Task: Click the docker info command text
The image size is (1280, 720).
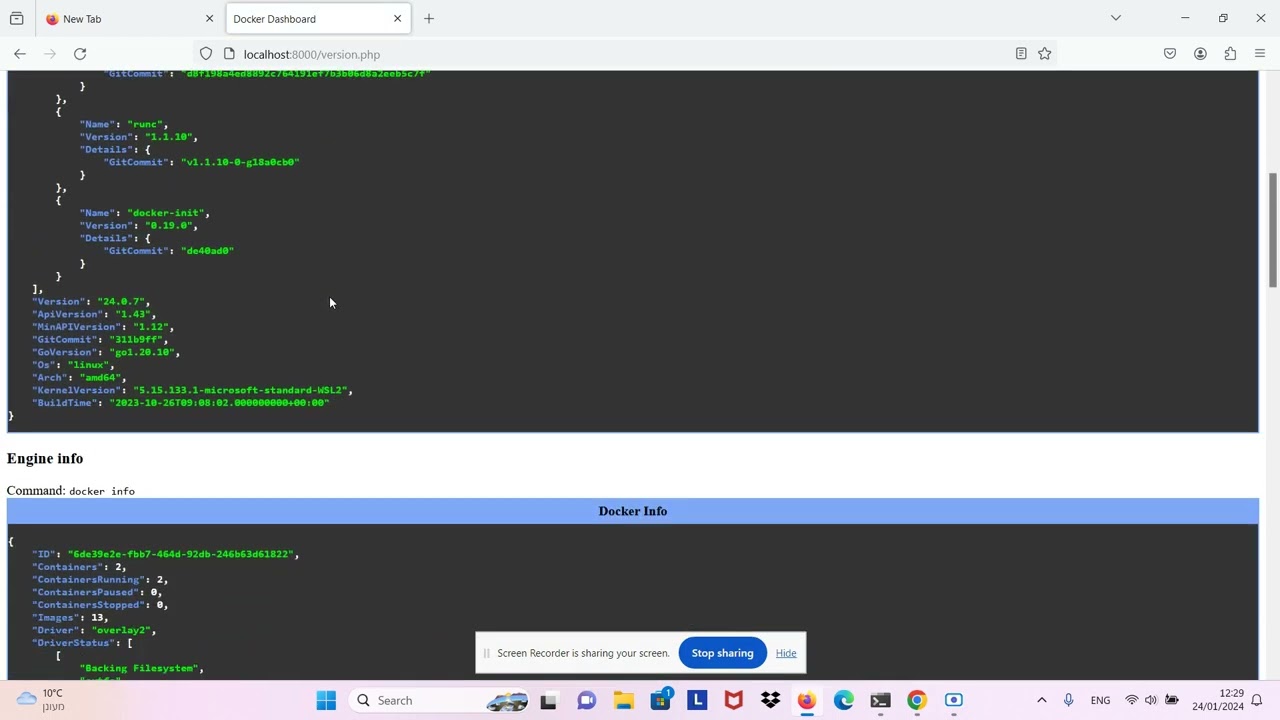Action: [x=102, y=491]
